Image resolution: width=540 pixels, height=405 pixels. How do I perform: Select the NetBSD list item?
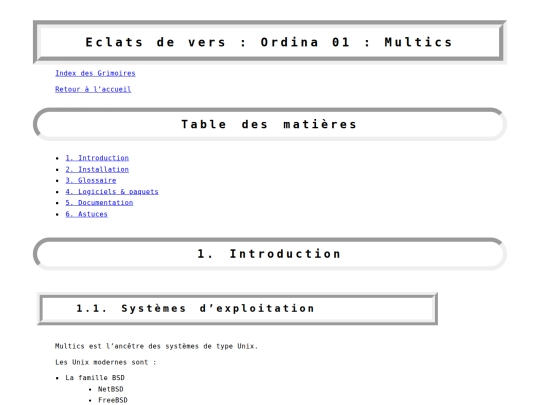[111, 389]
